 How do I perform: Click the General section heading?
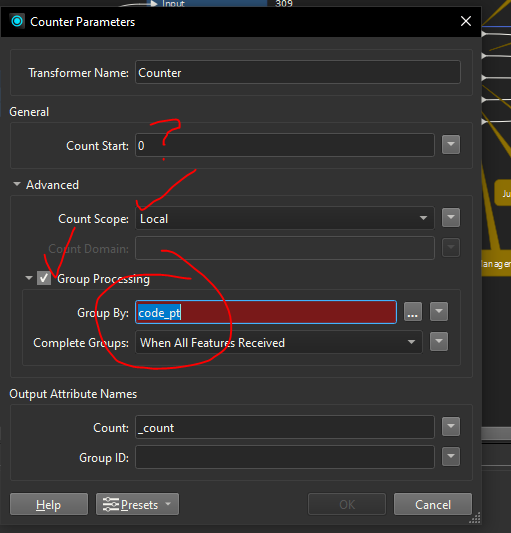coord(29,112)
